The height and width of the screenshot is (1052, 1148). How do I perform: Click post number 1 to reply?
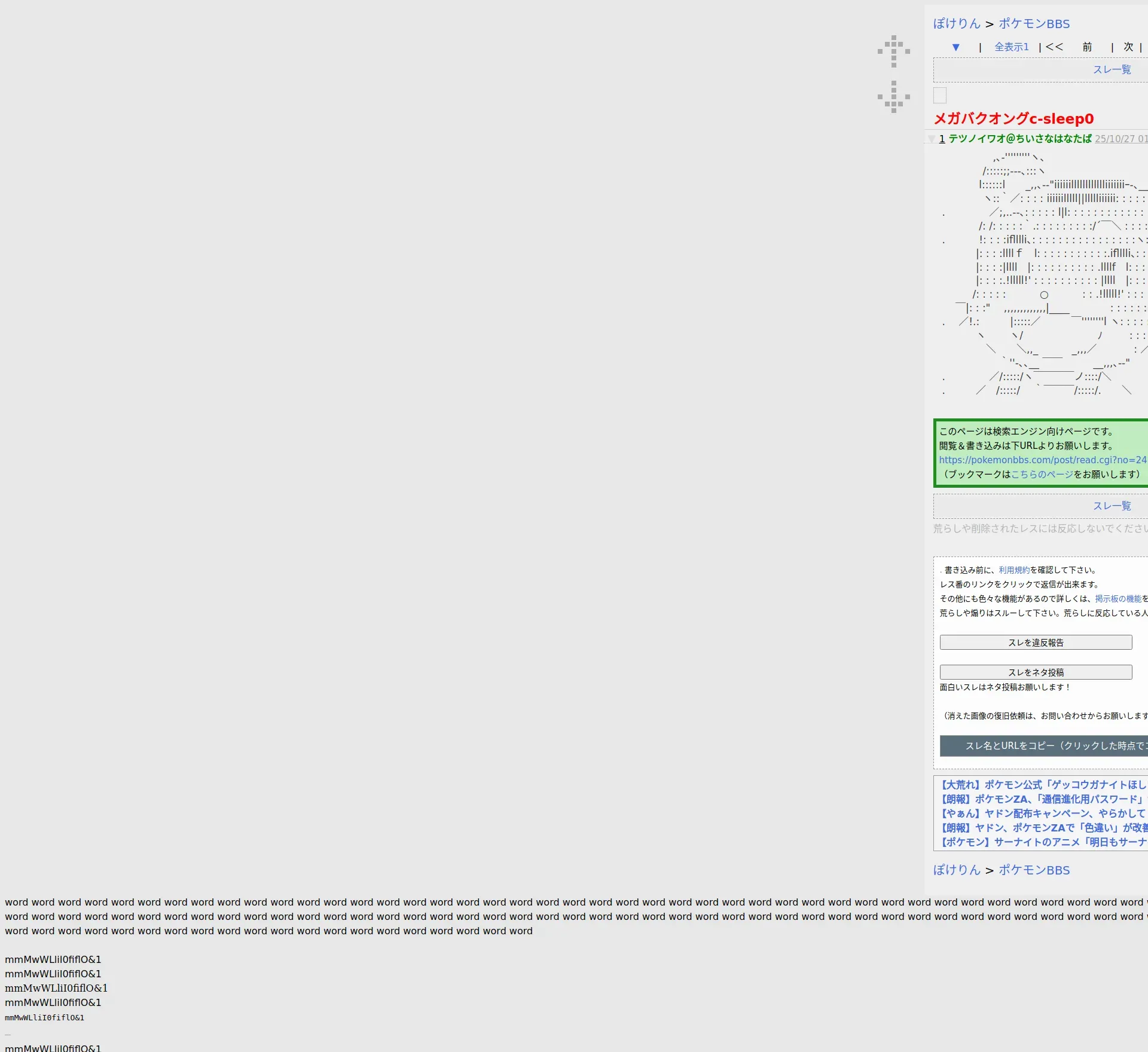tap(942, 139)
